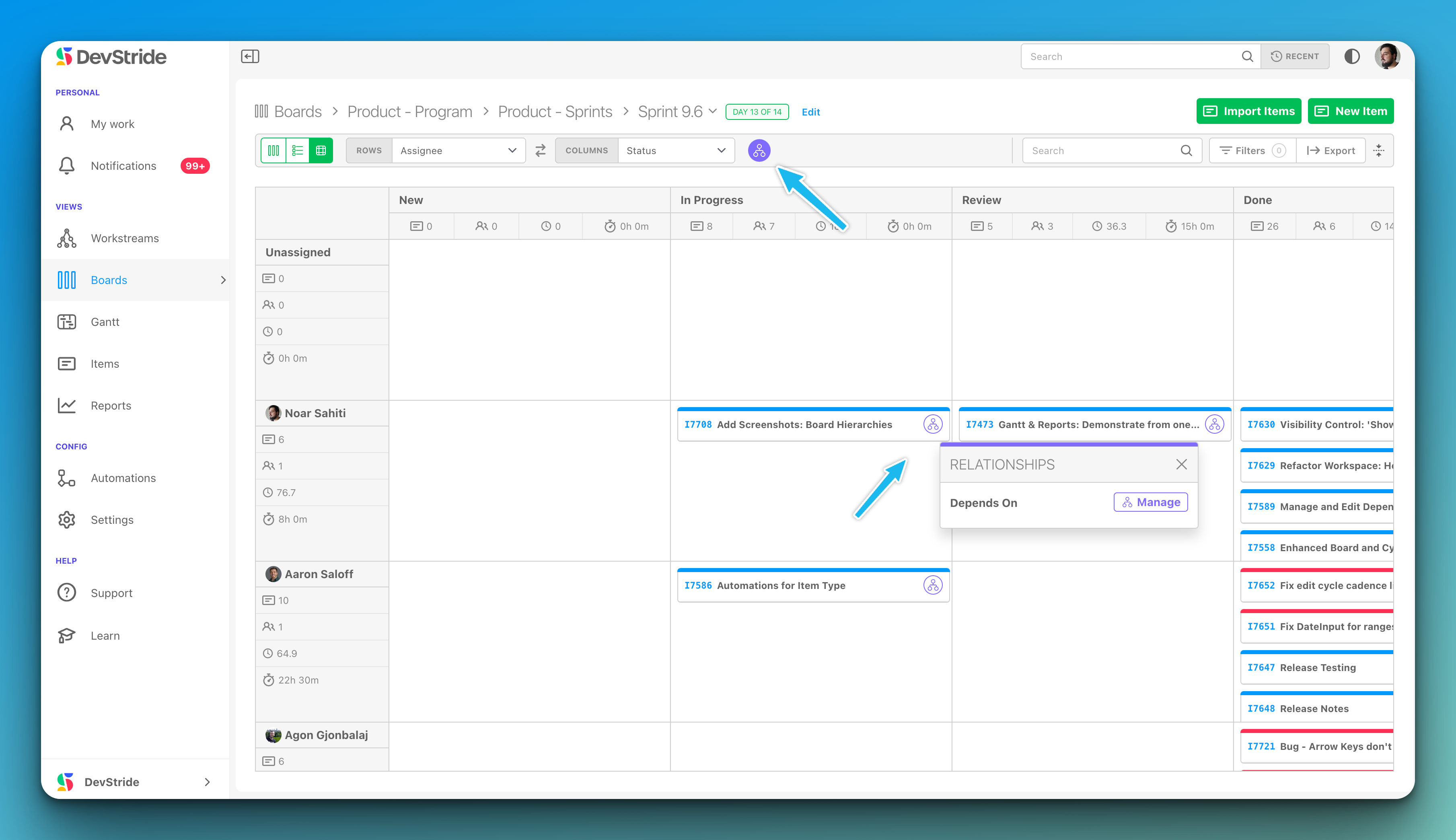The image size is (1456, 840).
Task: Click the Export icon button
Action: click(1330, 150)
